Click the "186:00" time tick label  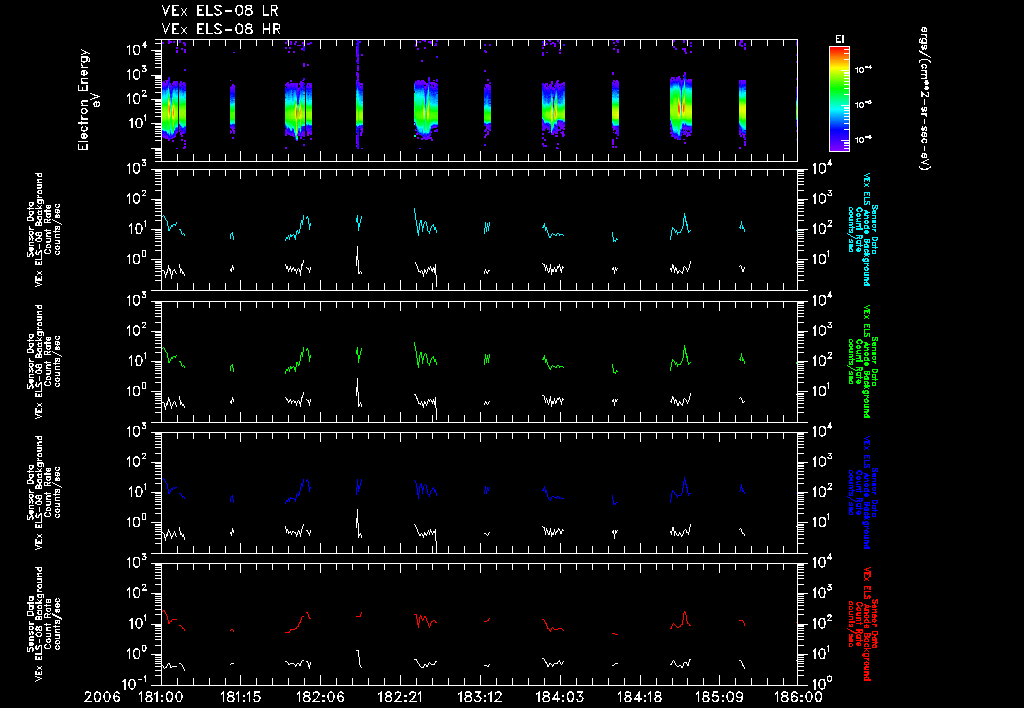tap(798, 698)
